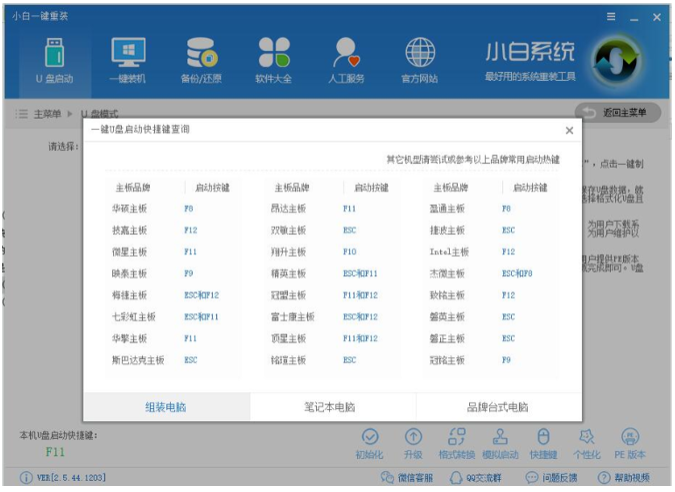
Task: Visit 官方网站 via the globe icon
Action: coord(419,59)
